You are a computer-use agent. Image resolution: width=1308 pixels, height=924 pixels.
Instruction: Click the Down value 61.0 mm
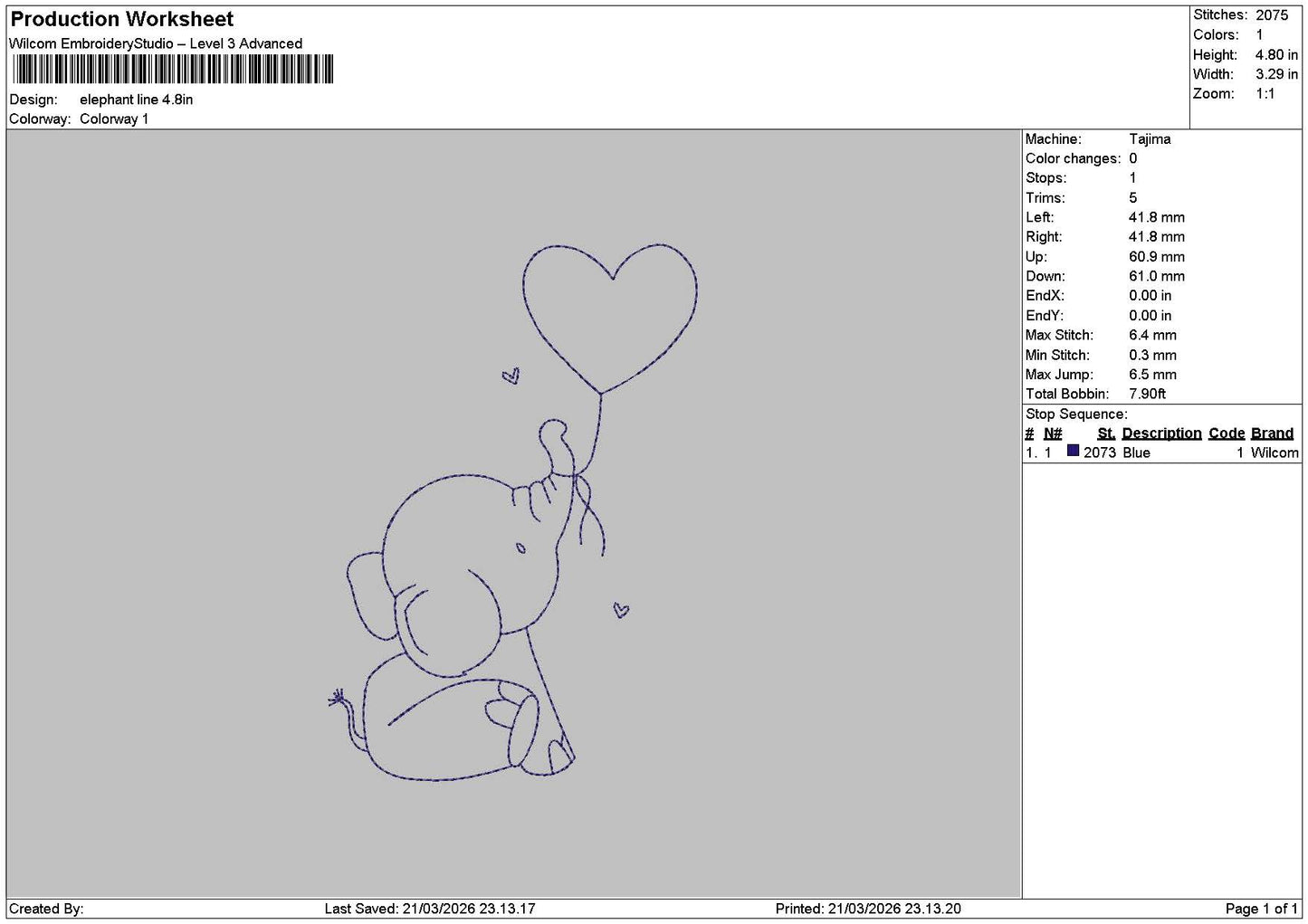tap(1156, 276)
